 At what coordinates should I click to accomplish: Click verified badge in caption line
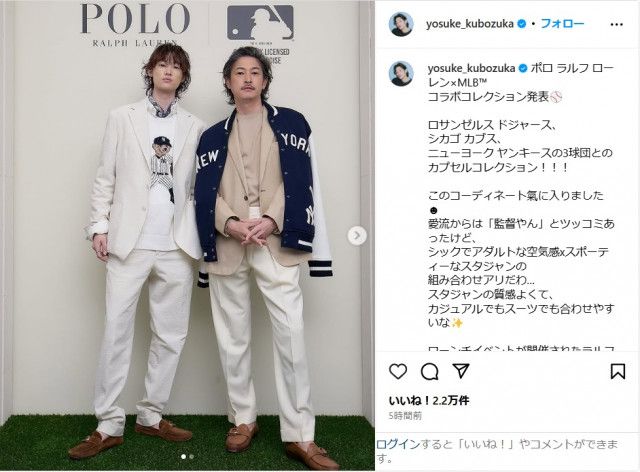[x=523, y=69]
